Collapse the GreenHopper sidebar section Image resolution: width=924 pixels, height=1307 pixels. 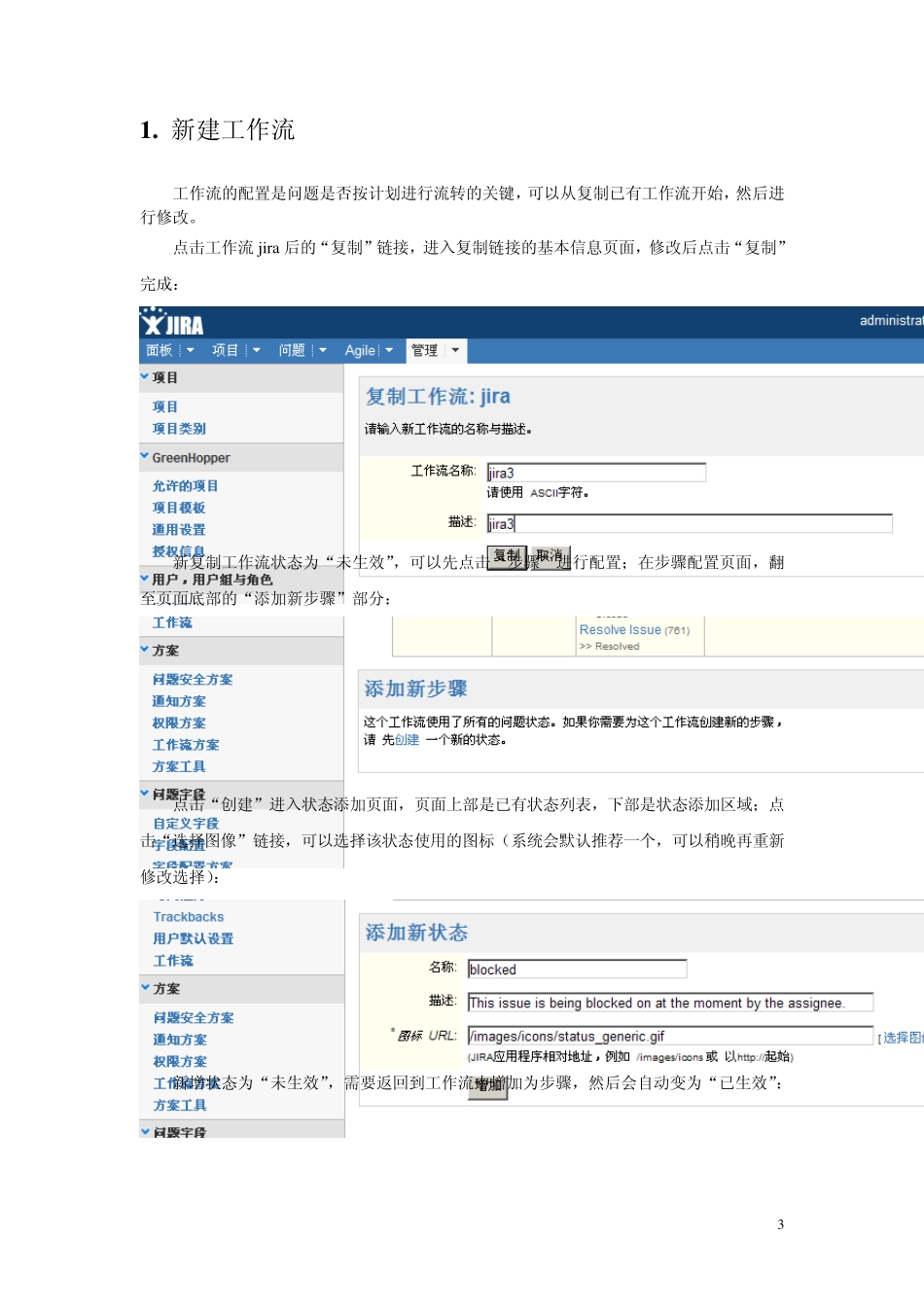(145, 456)
